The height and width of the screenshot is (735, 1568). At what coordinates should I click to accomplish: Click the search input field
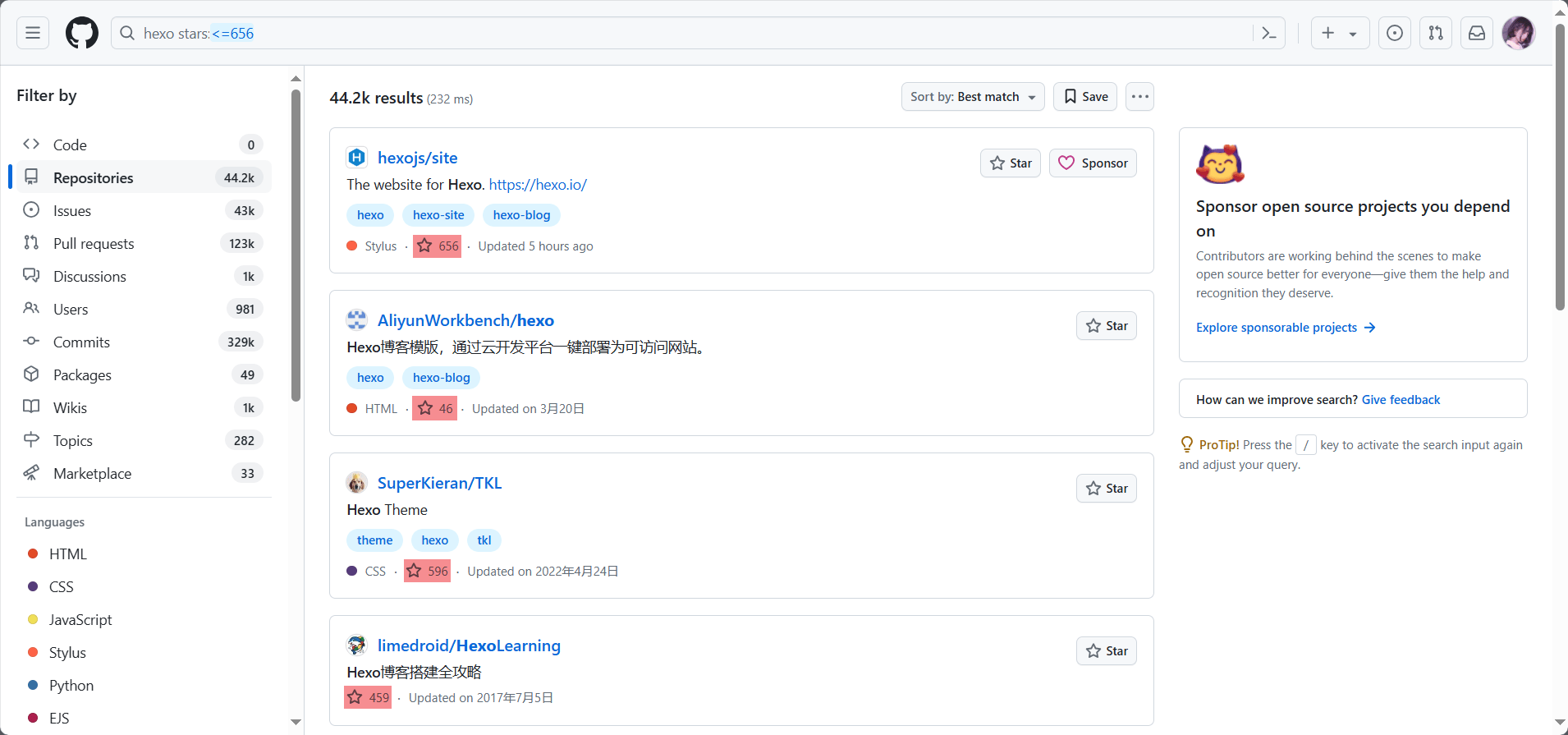(x=690, y=33)
